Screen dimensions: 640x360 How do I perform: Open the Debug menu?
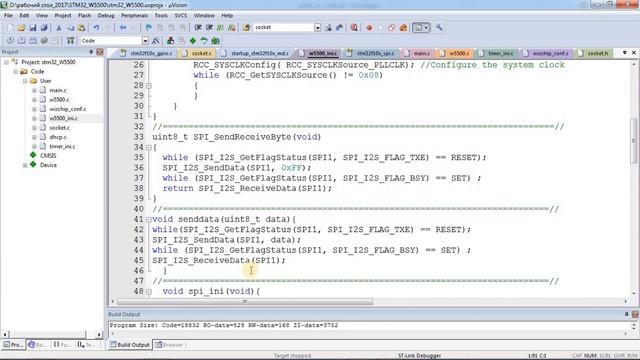coord(106,16)
